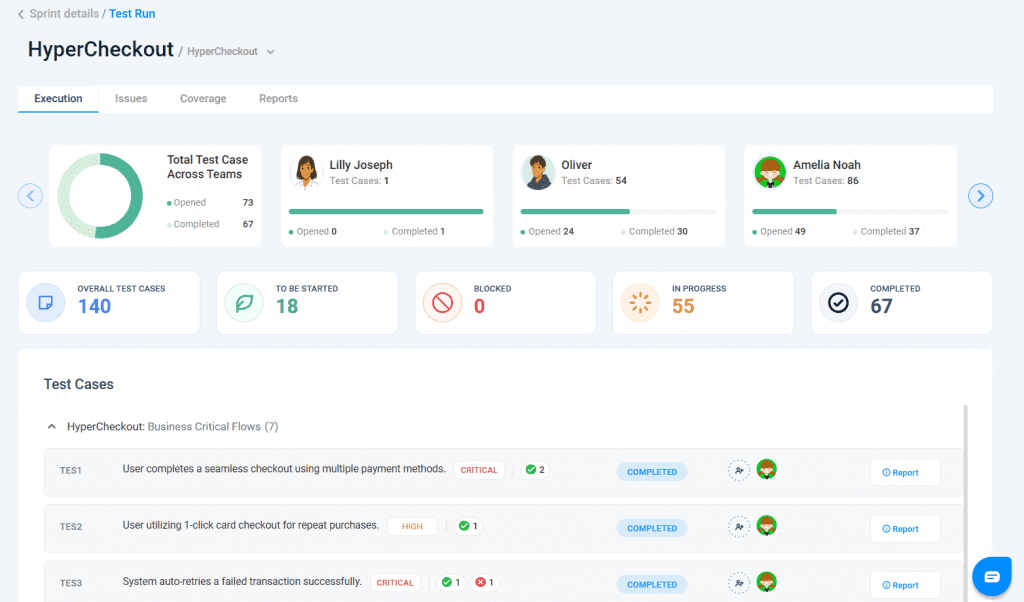The image size is (1024, 602).
Task: Click the assign user icon on TES1 row
Action: tap(738, 471)
